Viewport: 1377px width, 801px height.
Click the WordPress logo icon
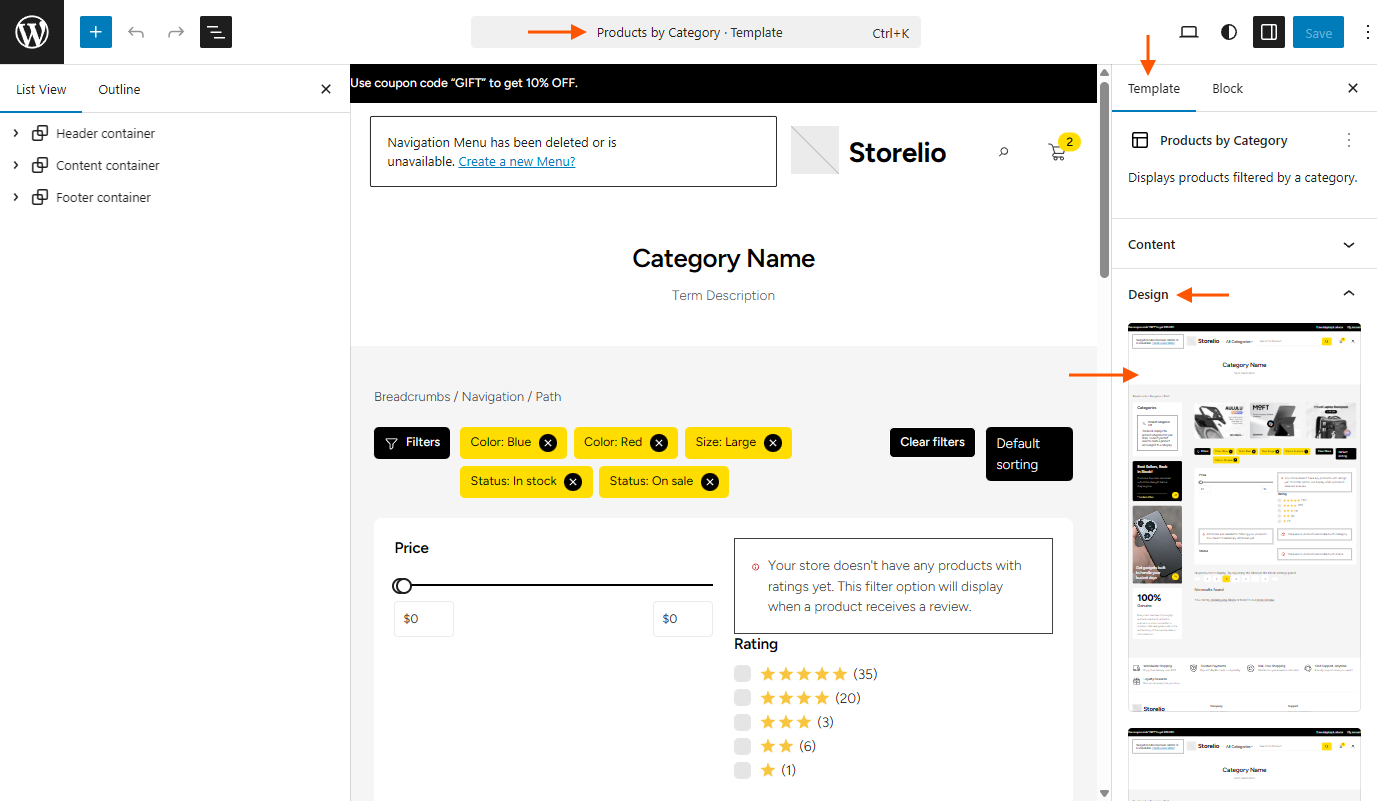point(32,32)
